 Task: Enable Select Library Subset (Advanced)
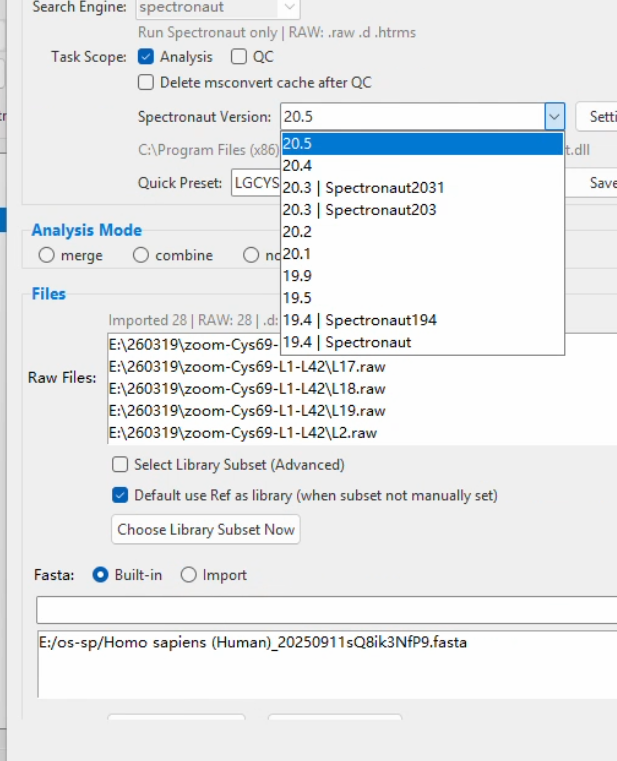click(x=120, y=465)
